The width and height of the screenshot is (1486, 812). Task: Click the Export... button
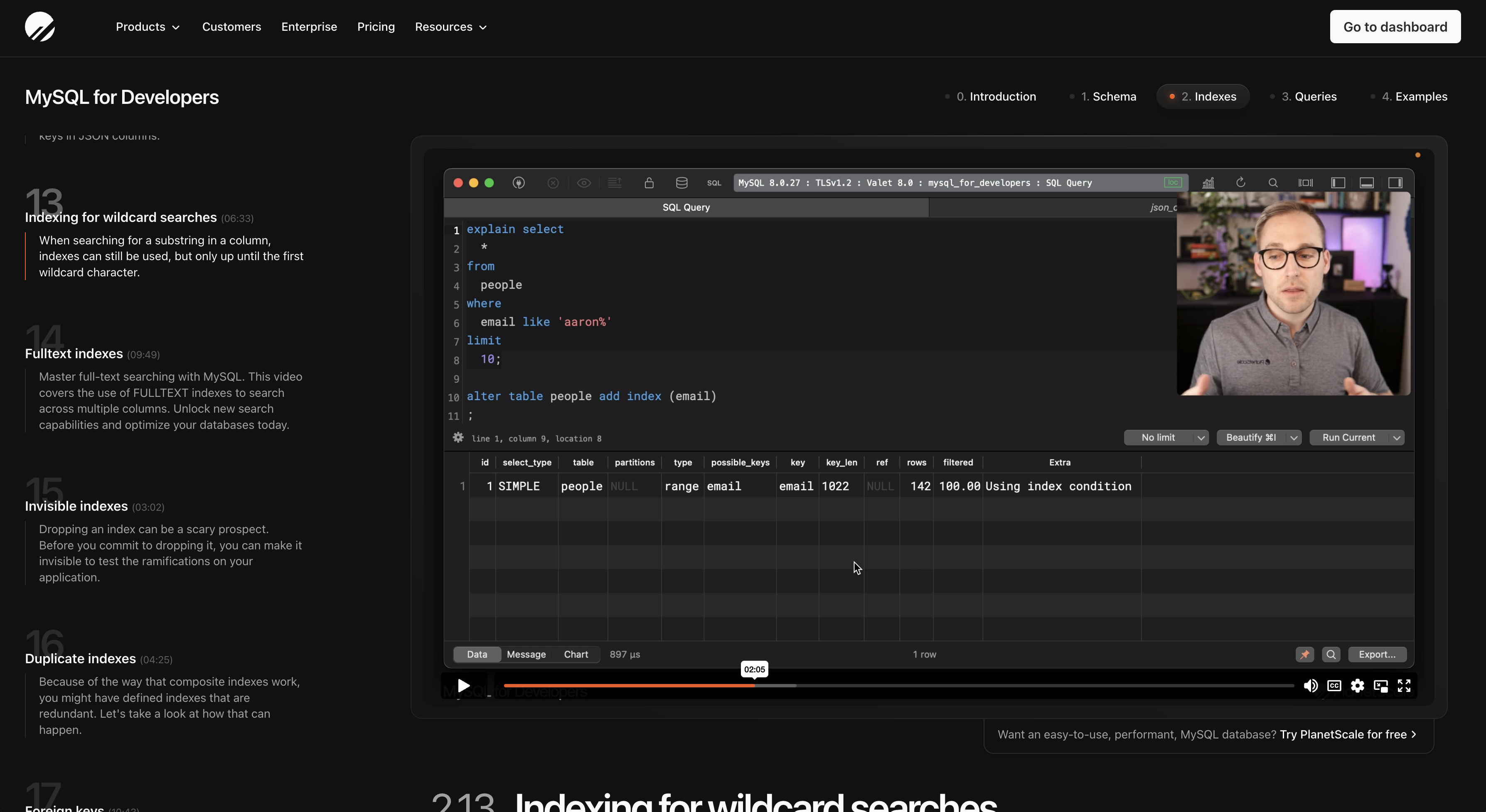pyautogui.click(x=1377, y=655)
